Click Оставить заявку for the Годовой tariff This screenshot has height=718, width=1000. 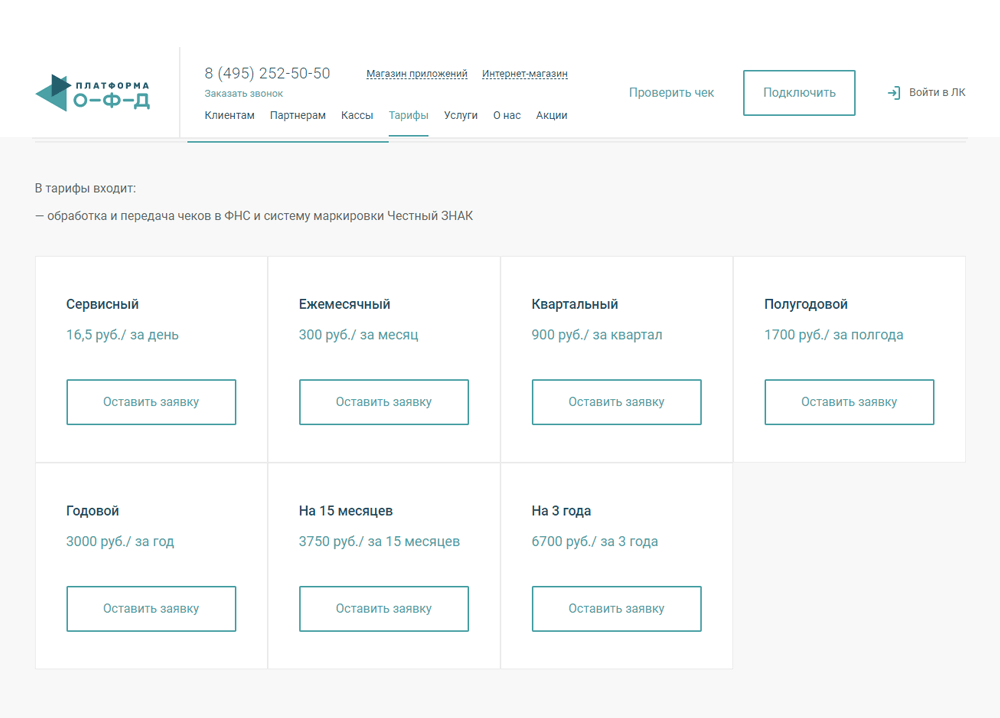pos(151,608)
